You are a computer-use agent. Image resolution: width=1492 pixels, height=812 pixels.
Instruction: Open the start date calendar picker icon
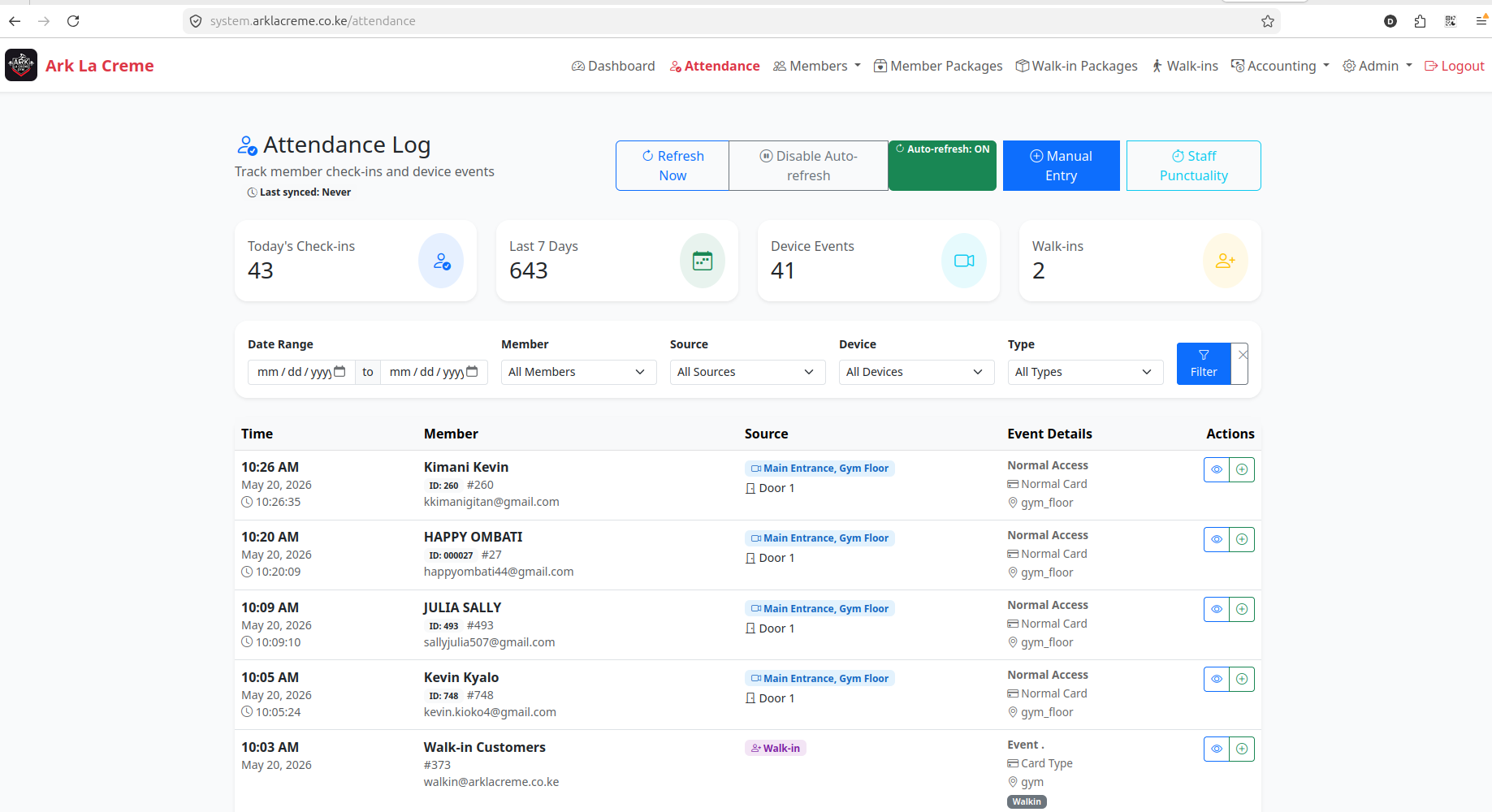click(x=339, y=371)
